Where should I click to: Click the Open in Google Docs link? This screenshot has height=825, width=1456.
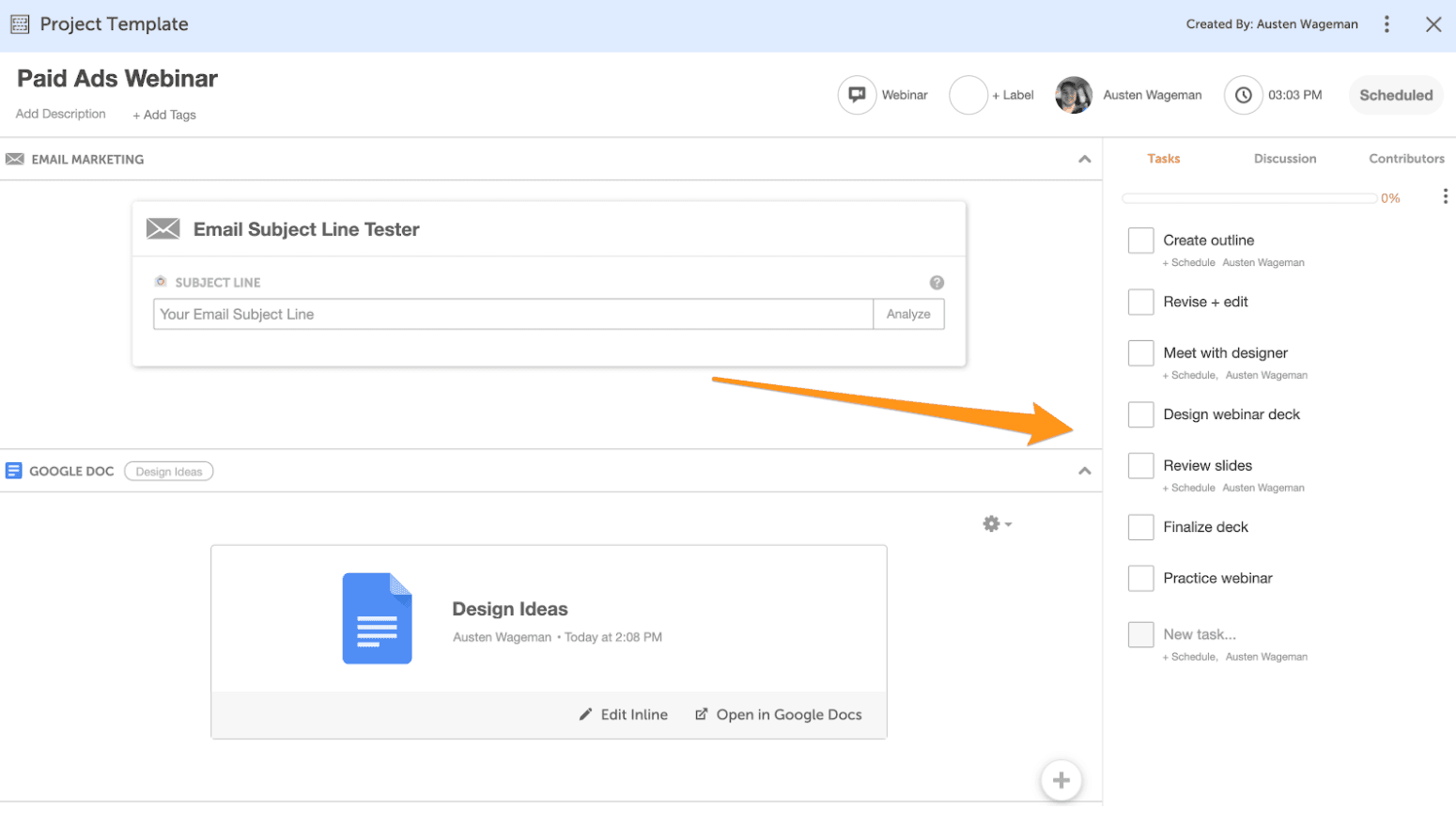pos(778,714)
